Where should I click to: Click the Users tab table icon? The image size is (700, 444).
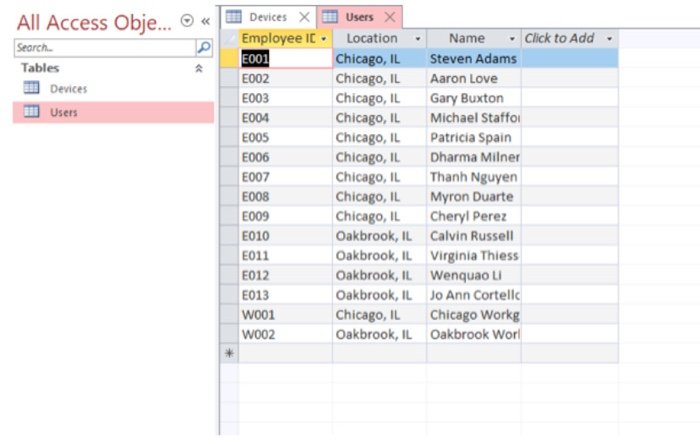click(x=329, y=17)
